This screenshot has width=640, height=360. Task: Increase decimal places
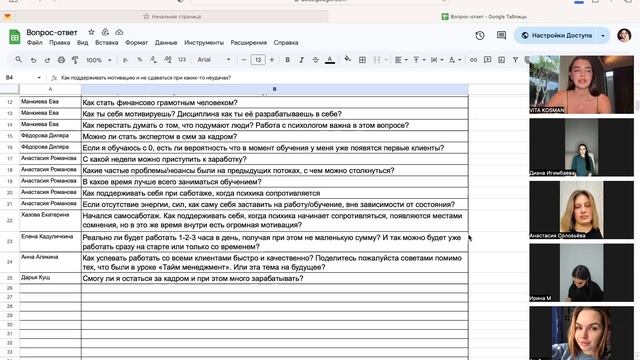(168, 60)
